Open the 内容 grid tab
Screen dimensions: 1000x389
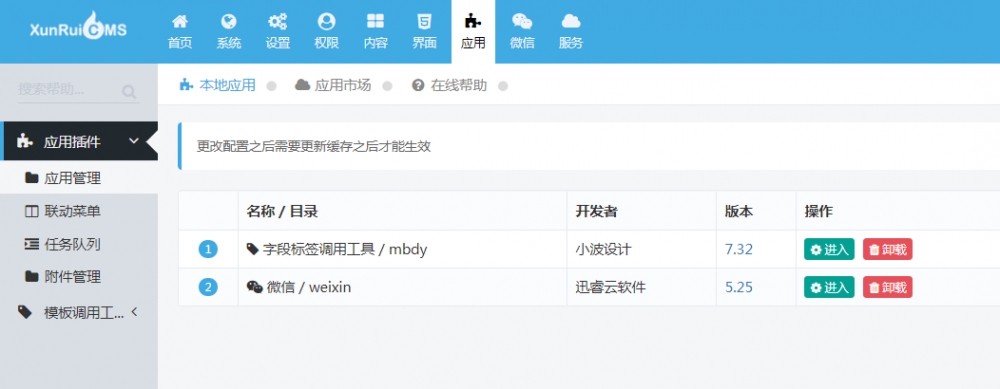(x=375, y=32)
